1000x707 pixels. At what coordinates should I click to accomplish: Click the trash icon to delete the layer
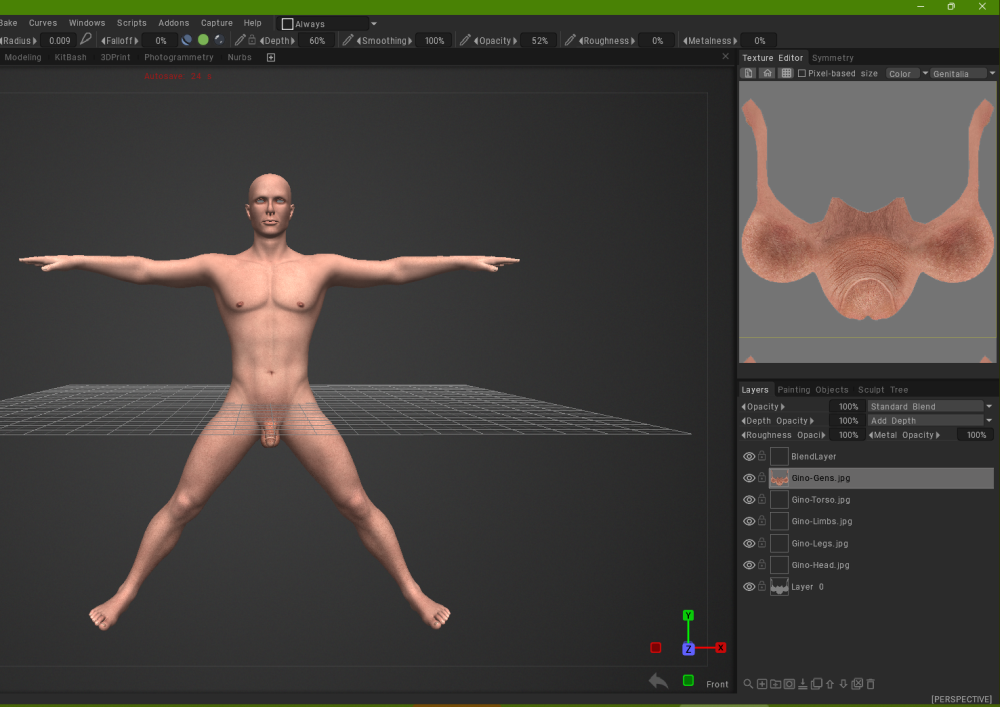pos(870,684)
